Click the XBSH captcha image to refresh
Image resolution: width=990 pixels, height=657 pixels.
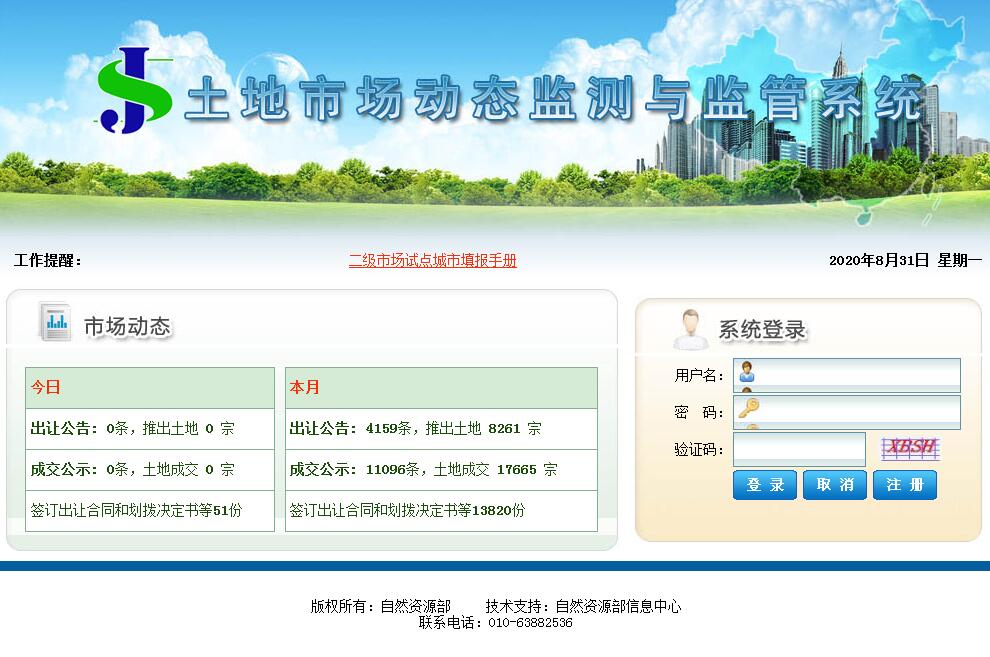[x=910, y=448]
